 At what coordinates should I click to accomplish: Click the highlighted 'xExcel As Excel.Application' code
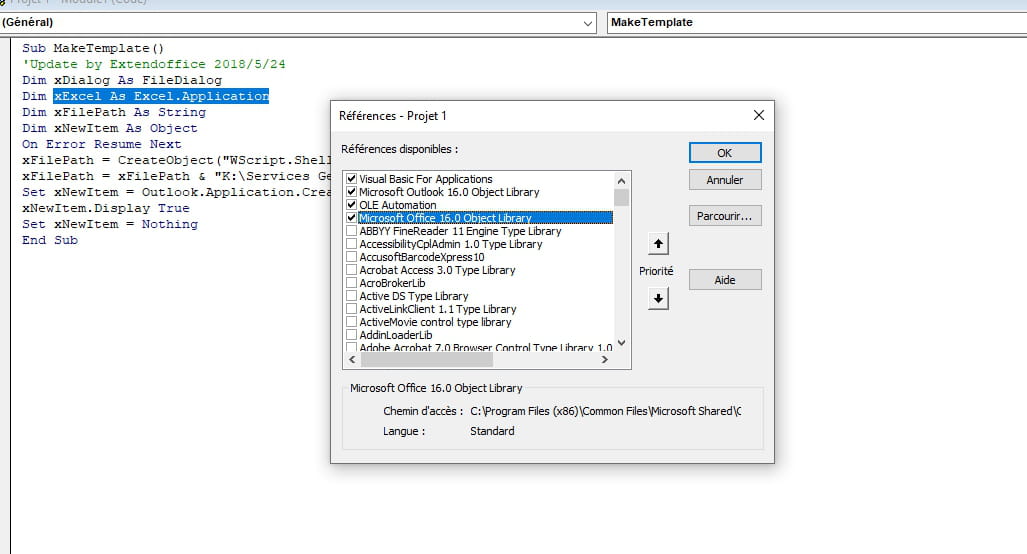pyautogui.click(x=161, y=96)
